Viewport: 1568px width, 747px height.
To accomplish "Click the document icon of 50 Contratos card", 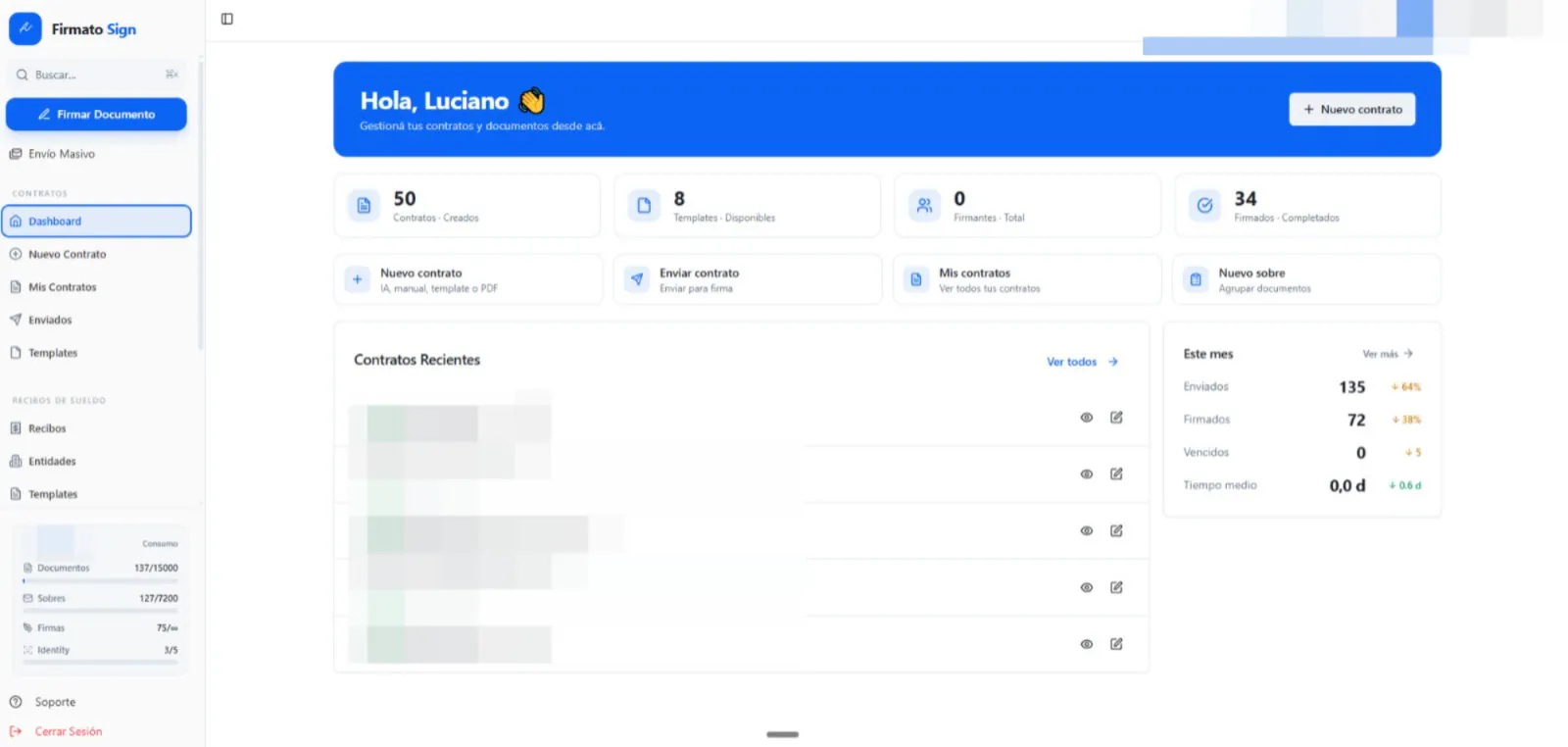I will point(365,206).
